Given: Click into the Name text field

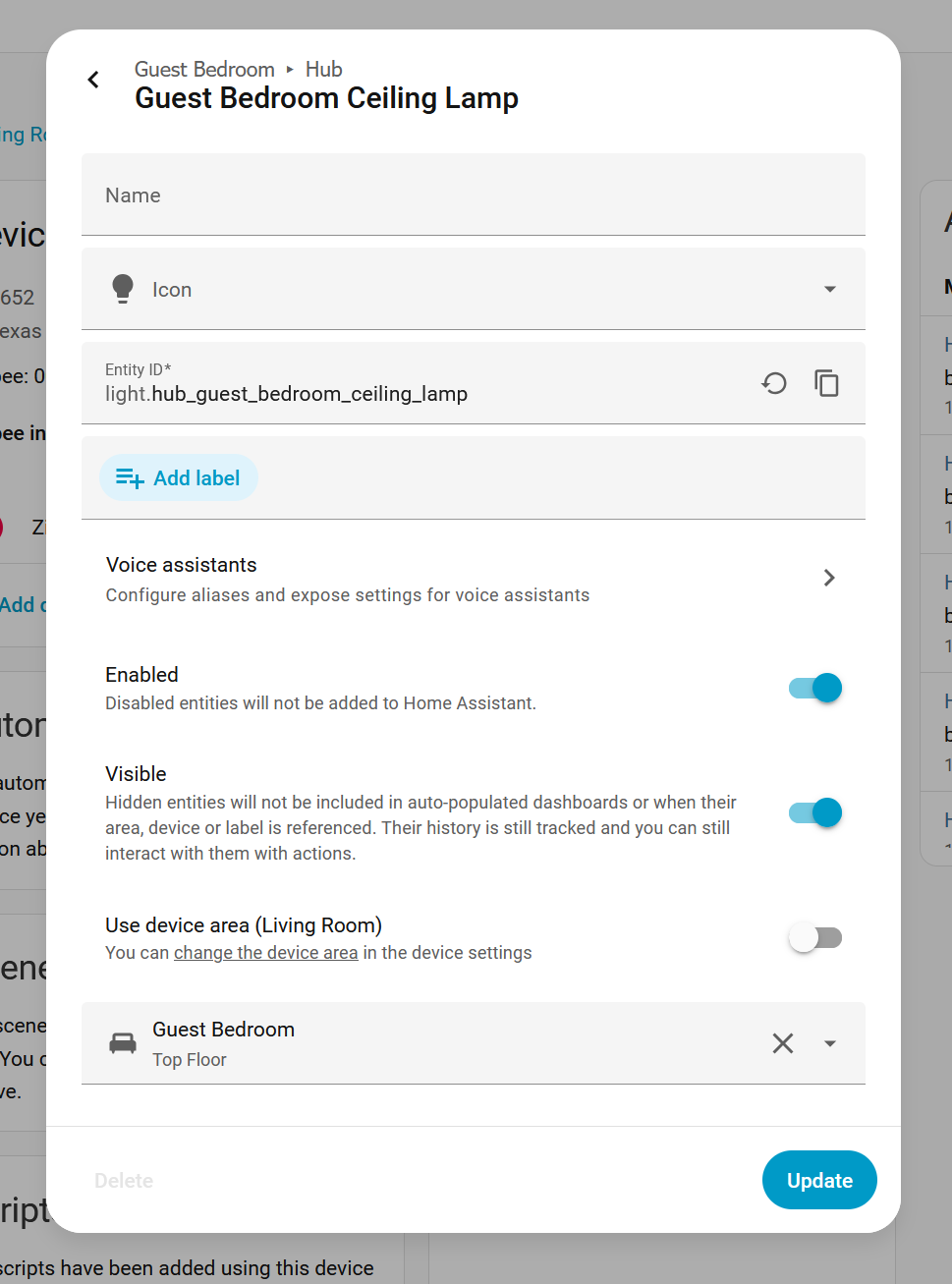Looking at the screenshot, I should [472, 195].
